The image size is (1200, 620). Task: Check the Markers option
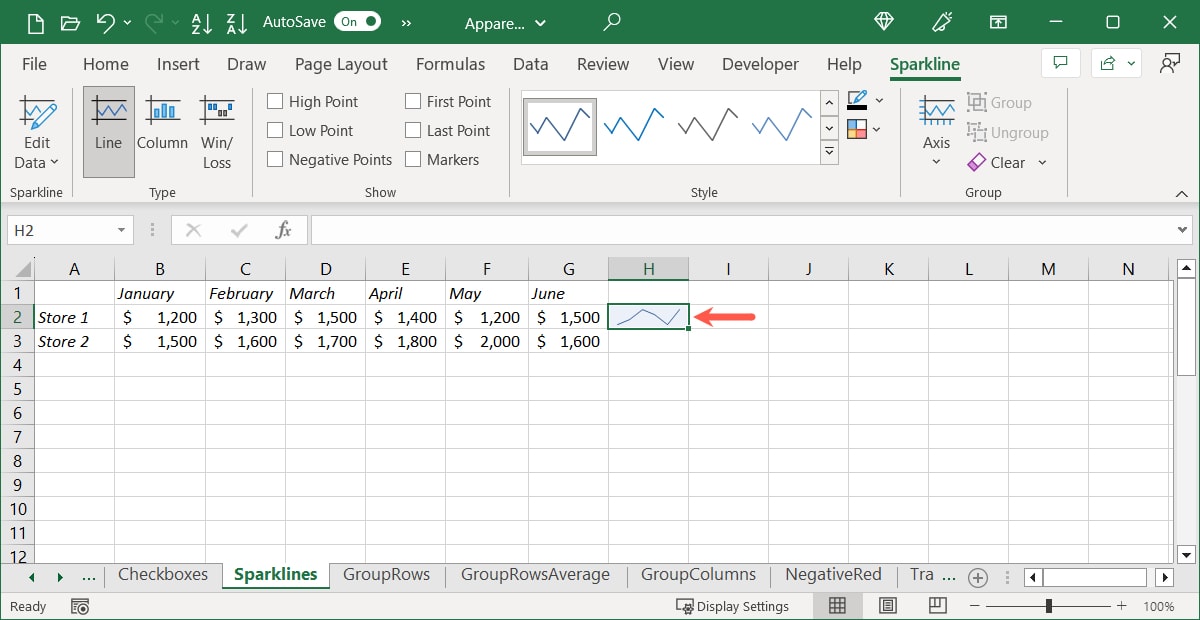411,159
